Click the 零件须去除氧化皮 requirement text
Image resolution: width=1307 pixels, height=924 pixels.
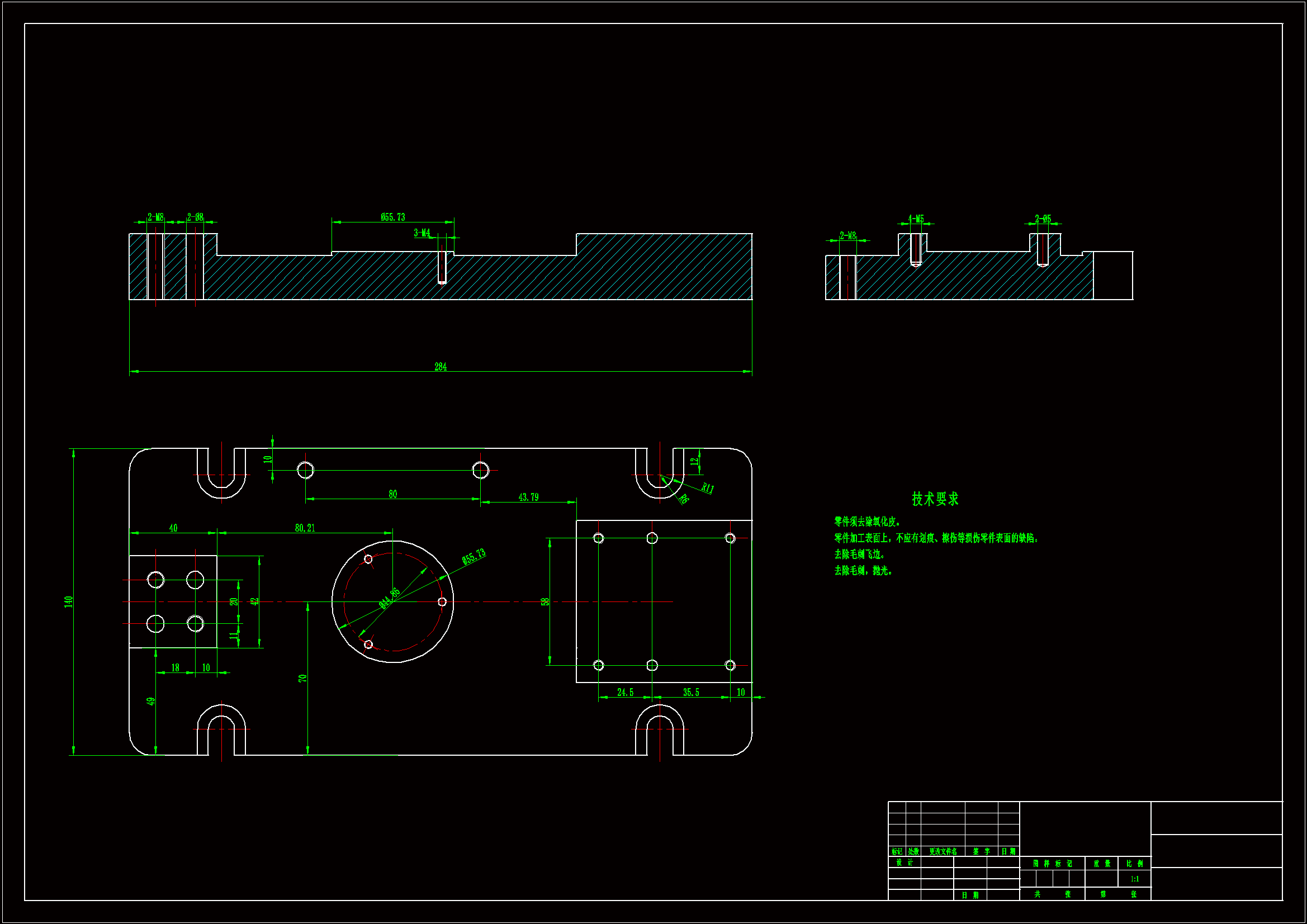click(x=867, y=522)
